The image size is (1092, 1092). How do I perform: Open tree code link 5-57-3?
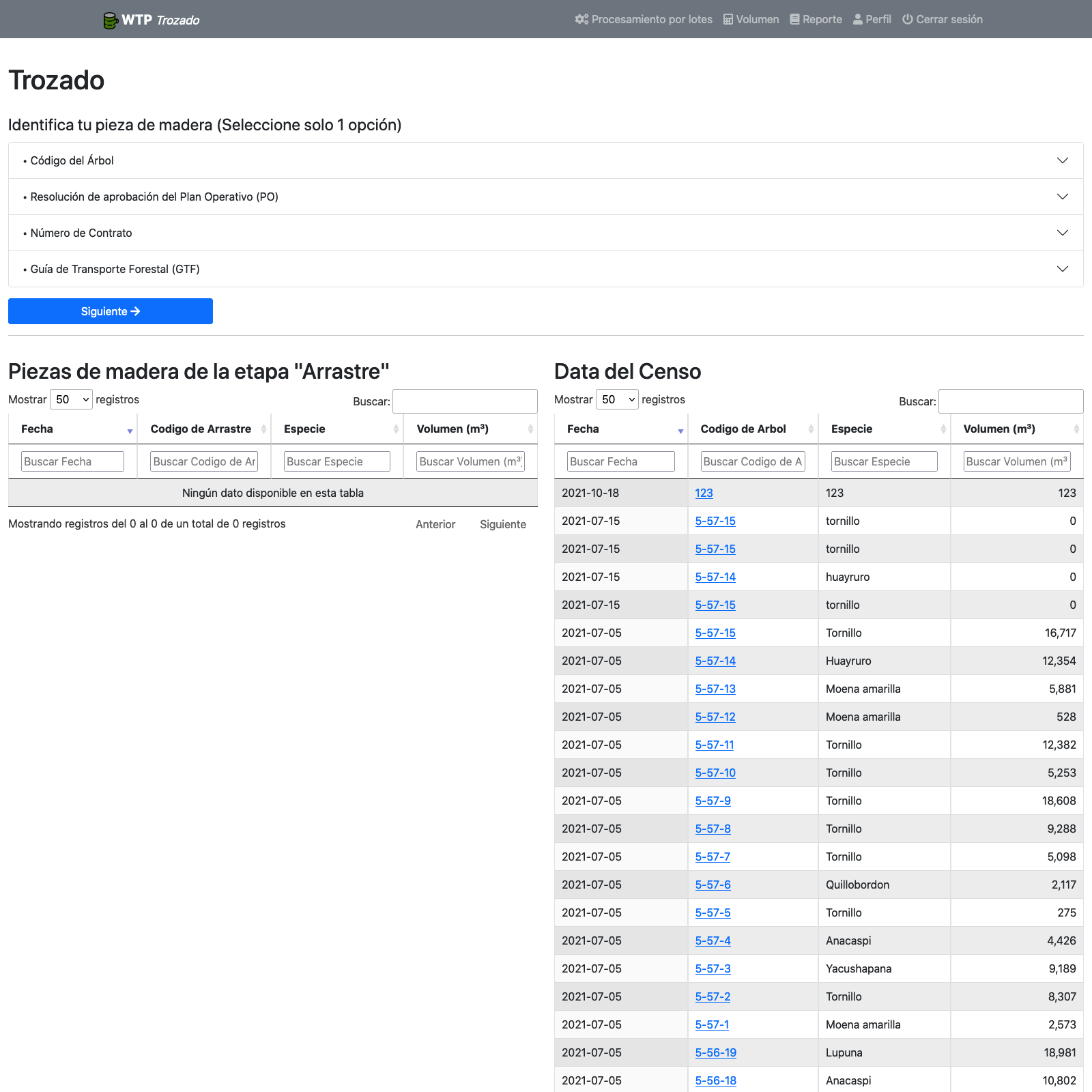coord(713,968)
